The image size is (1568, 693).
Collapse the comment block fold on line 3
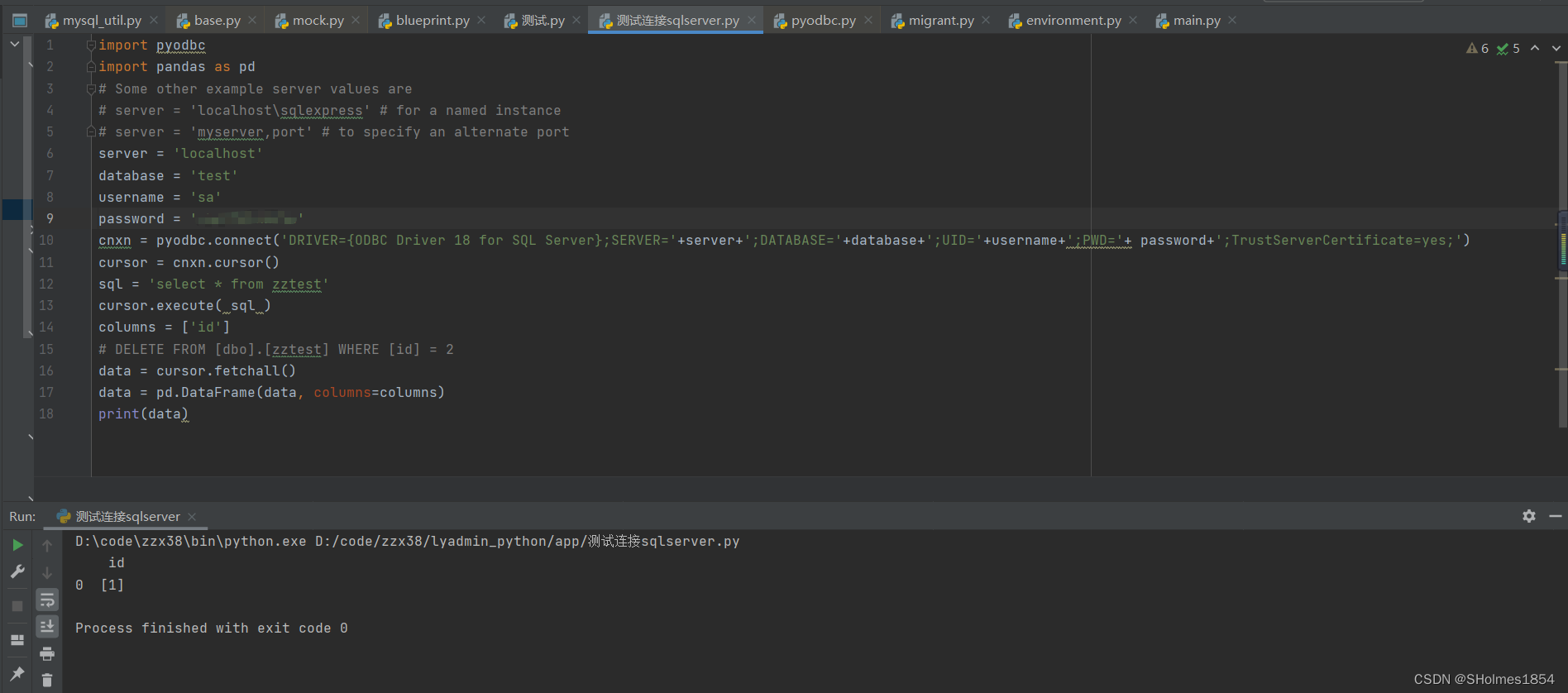(91, 89)
